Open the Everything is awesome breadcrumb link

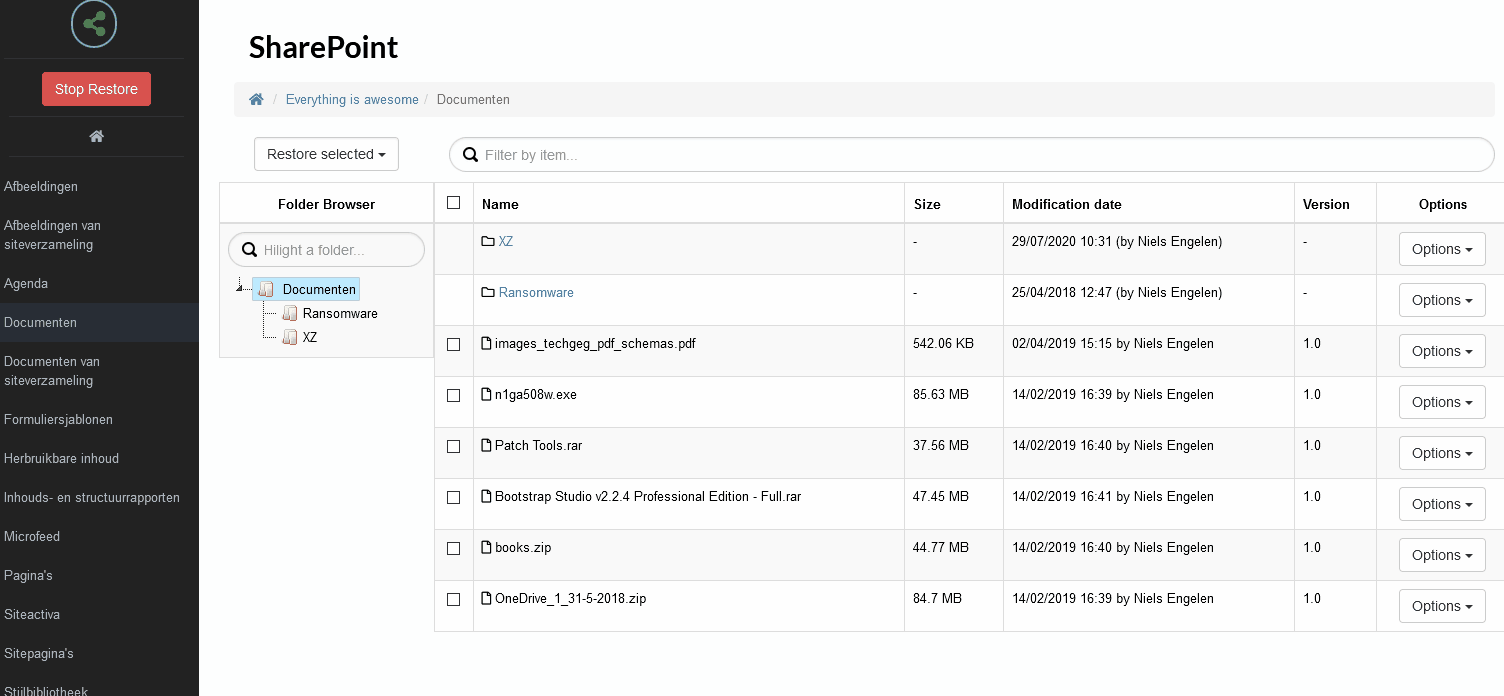pyautogui.click(x=352, y=99)
